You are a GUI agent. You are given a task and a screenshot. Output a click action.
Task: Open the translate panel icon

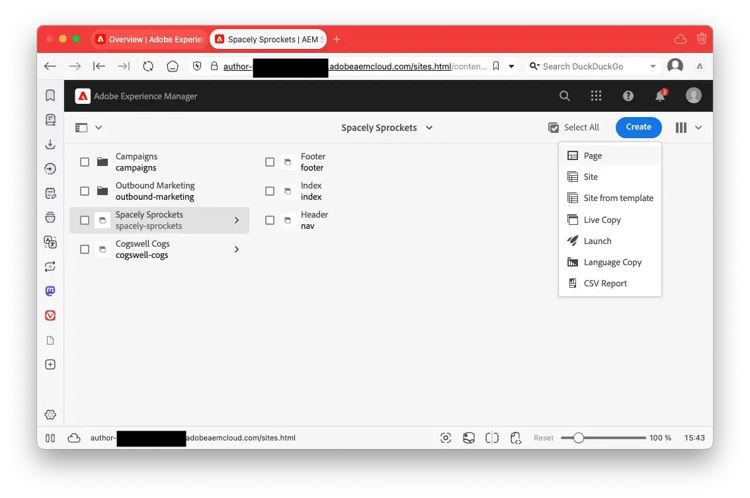tap(50, 242)
